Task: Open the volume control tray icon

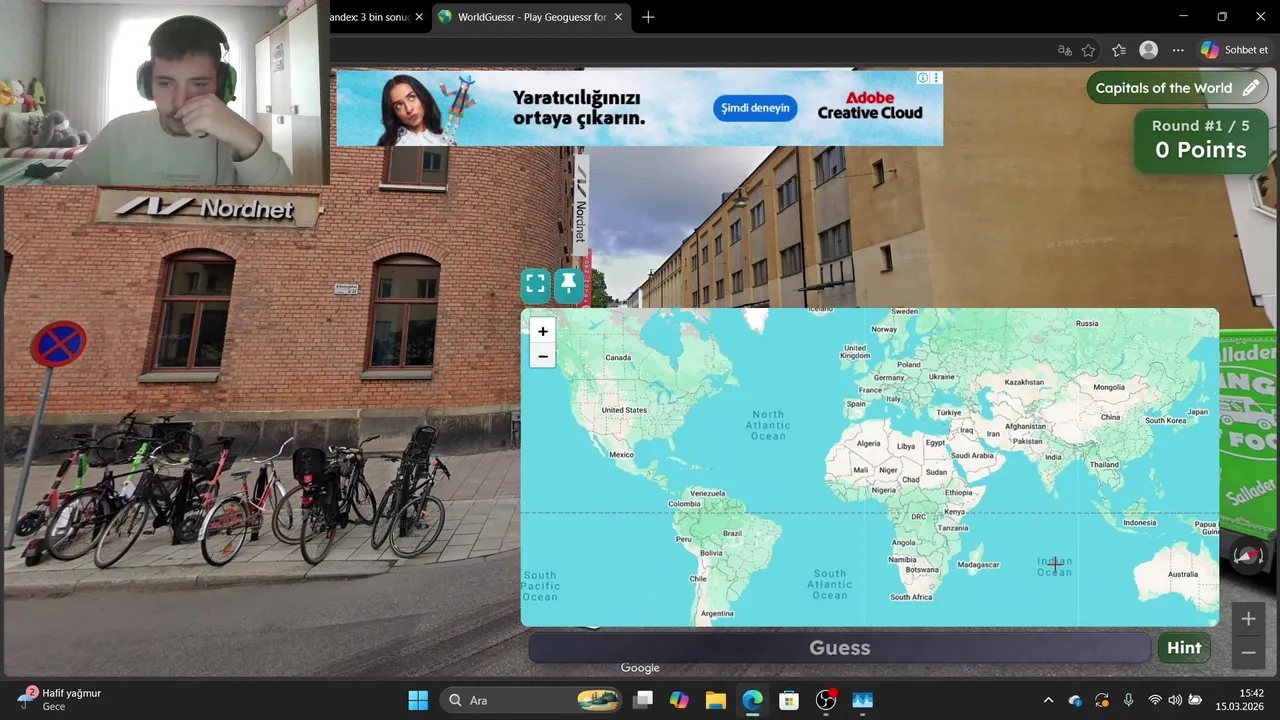Action: [x=1175, y=700]
